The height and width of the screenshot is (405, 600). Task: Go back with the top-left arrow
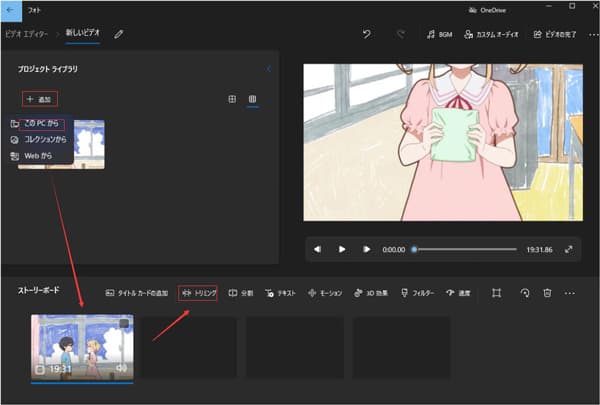coord(10,11)
